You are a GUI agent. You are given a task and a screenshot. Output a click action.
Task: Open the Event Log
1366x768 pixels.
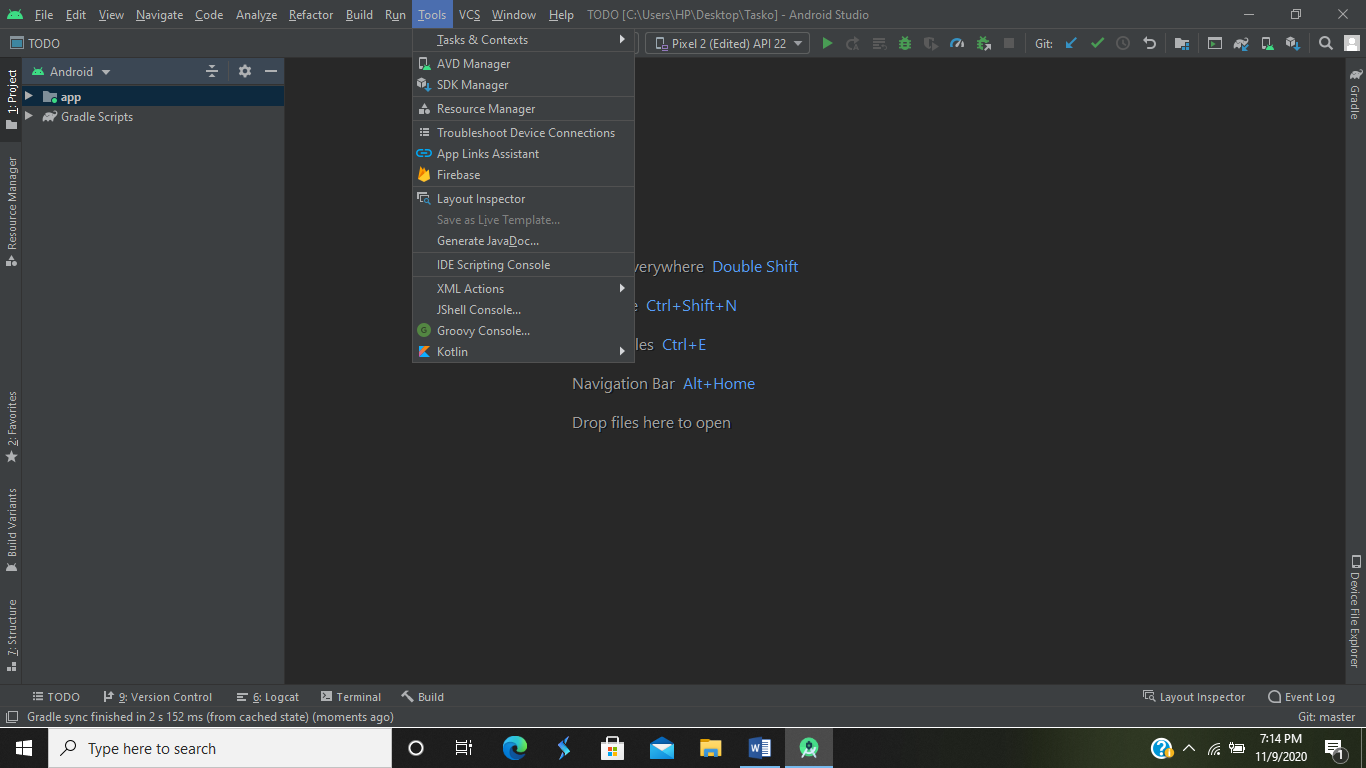[1302, 696]
